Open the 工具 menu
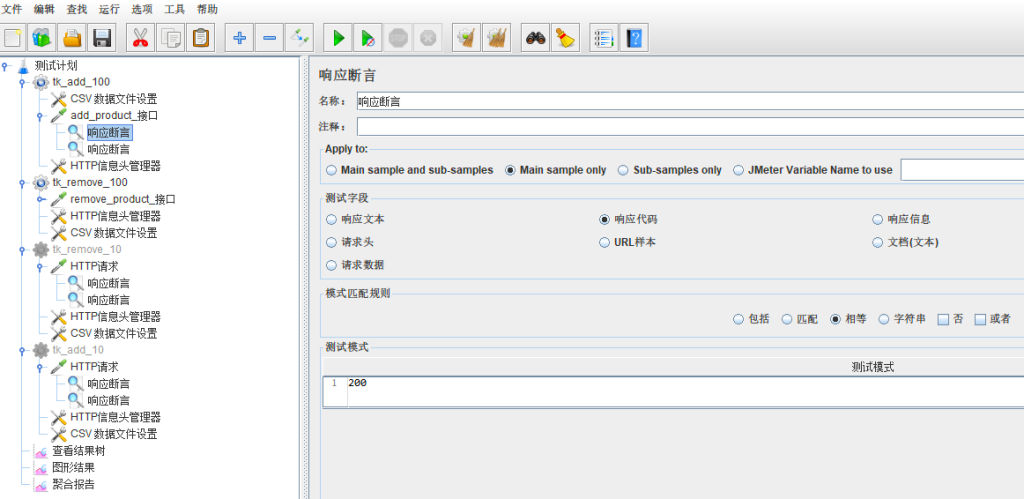Viewport: 1024px width, 499px height. pyautogui.click(x=175, y=9)
